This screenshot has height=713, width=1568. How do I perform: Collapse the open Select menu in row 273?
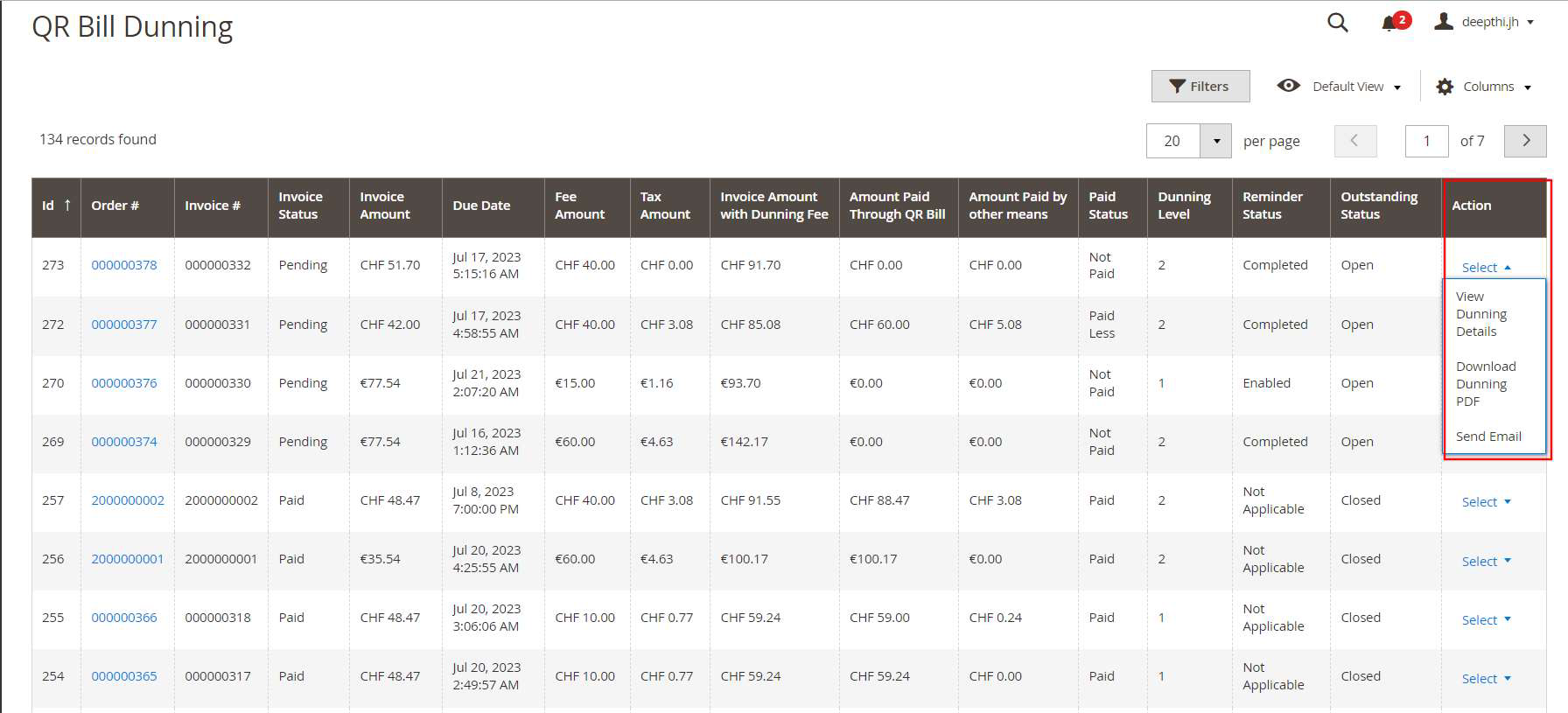tap(1486, 268)
